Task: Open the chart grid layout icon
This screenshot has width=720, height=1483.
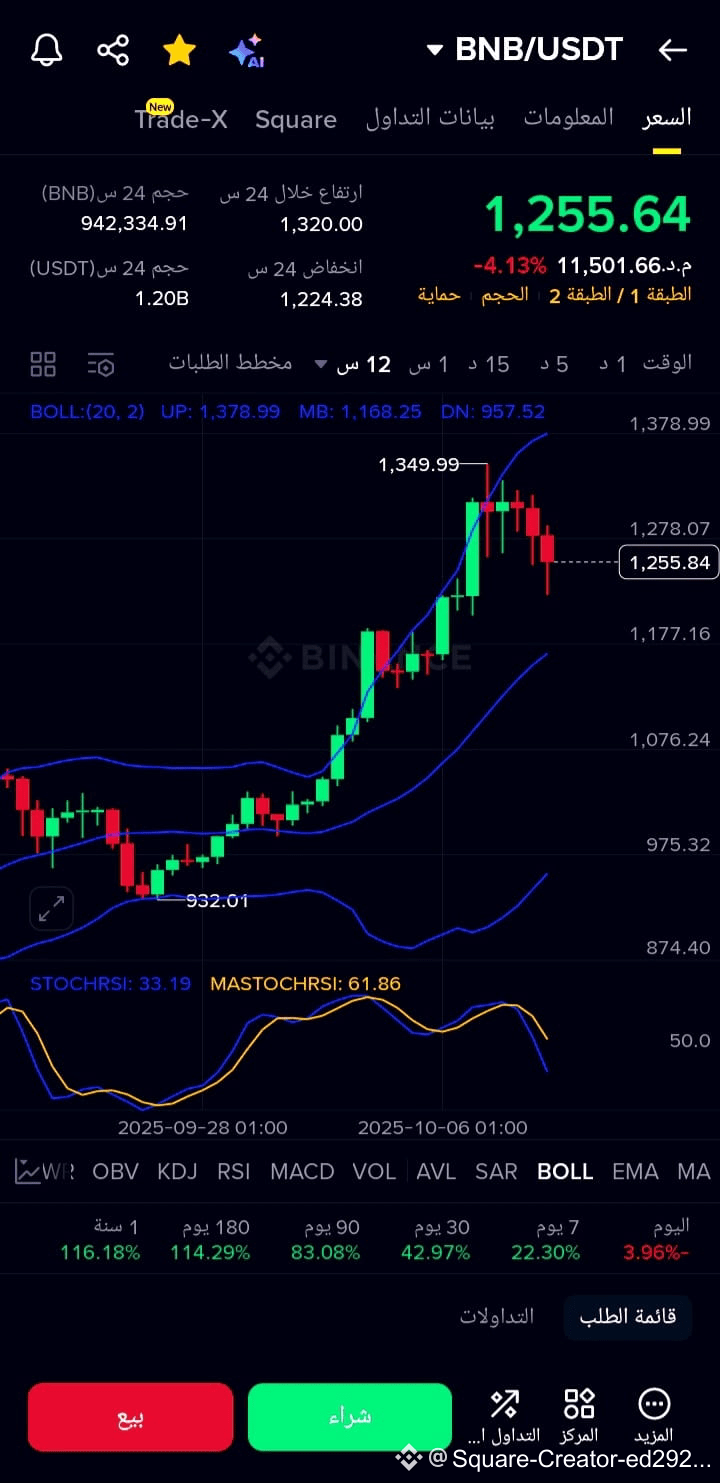Action: tap(43, 364)
